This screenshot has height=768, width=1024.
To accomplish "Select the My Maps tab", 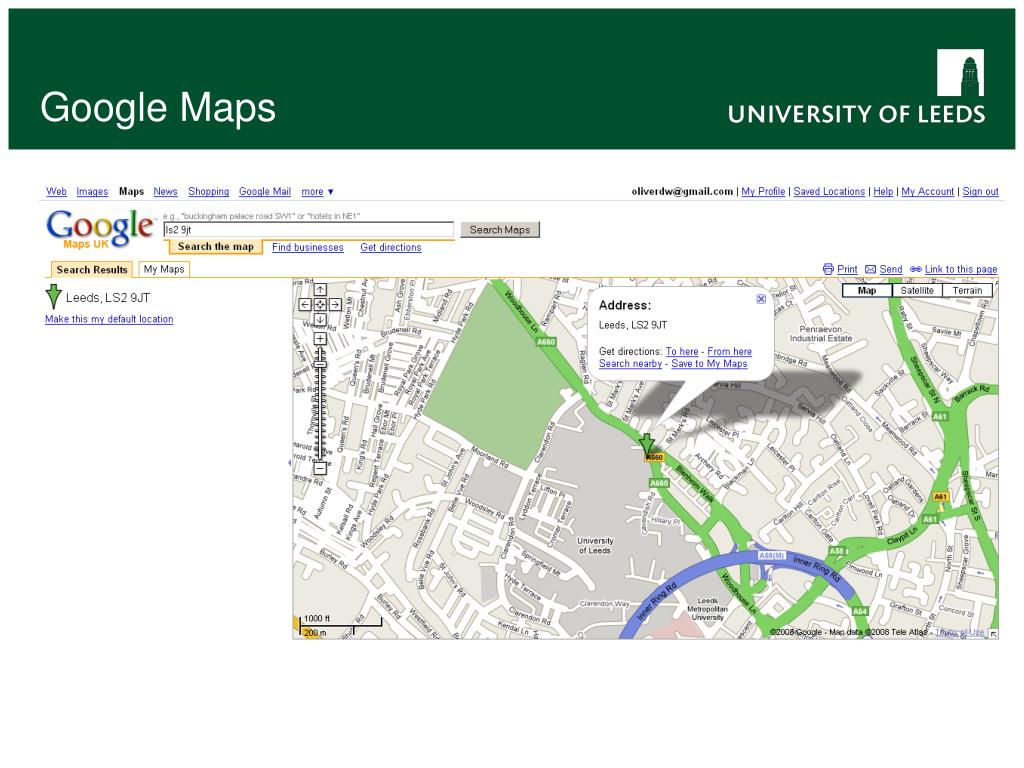I will pos(164,269).
